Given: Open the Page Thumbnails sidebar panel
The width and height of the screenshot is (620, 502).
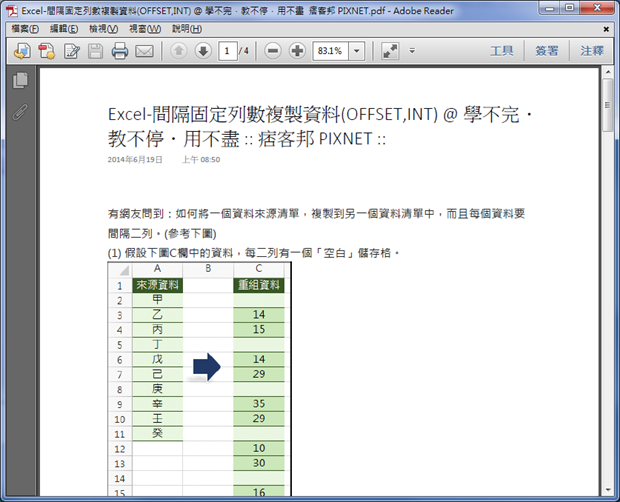Looking at the screenshot, I should tap(21, 80).
